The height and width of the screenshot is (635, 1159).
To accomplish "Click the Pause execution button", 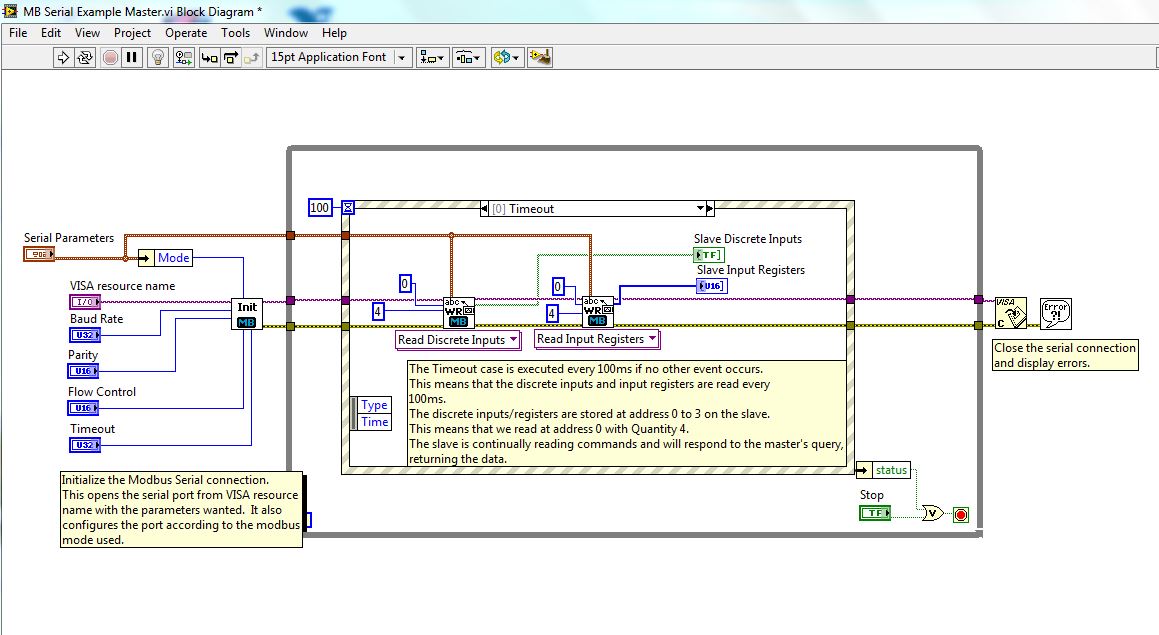I will tap(132, 58).
